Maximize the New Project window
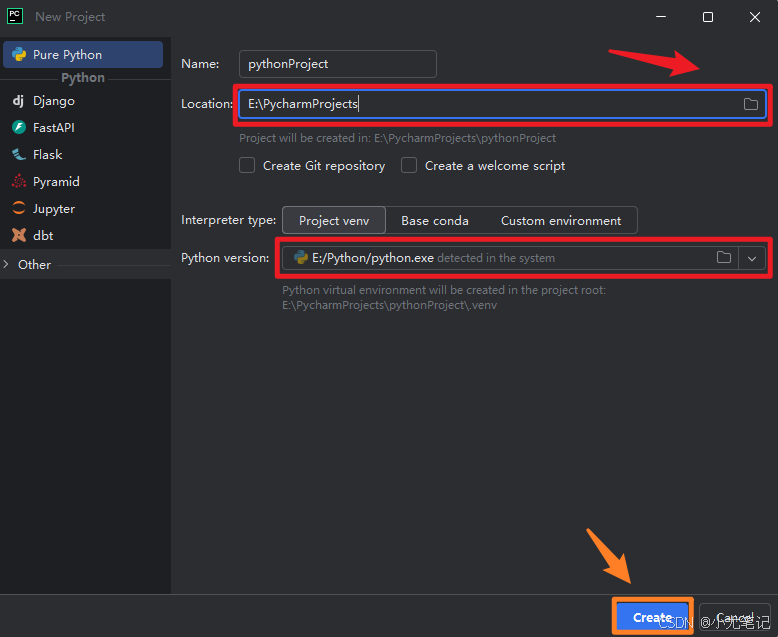778x637 pixels. click(708, 17)
